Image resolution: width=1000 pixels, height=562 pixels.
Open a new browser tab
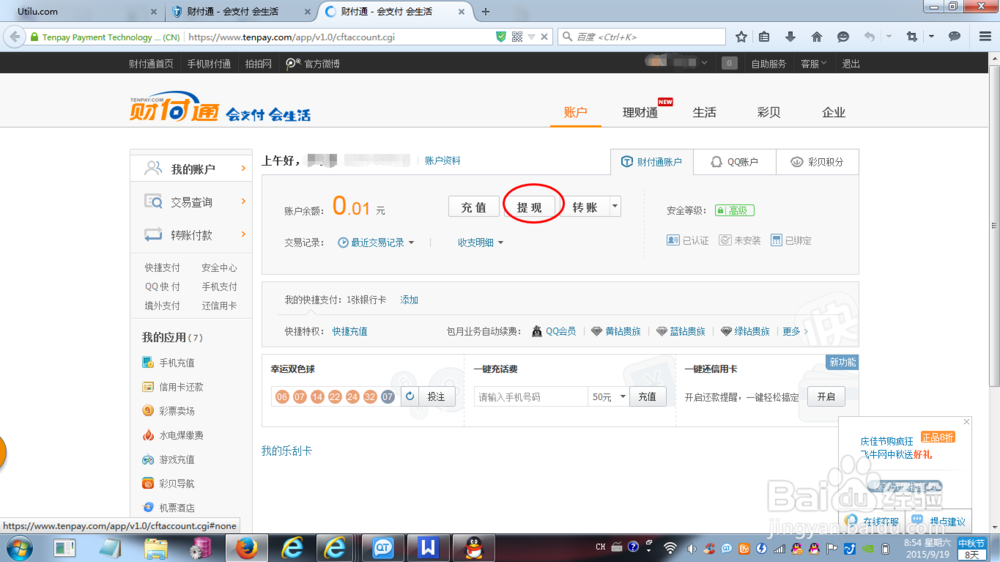click(485, 11)
